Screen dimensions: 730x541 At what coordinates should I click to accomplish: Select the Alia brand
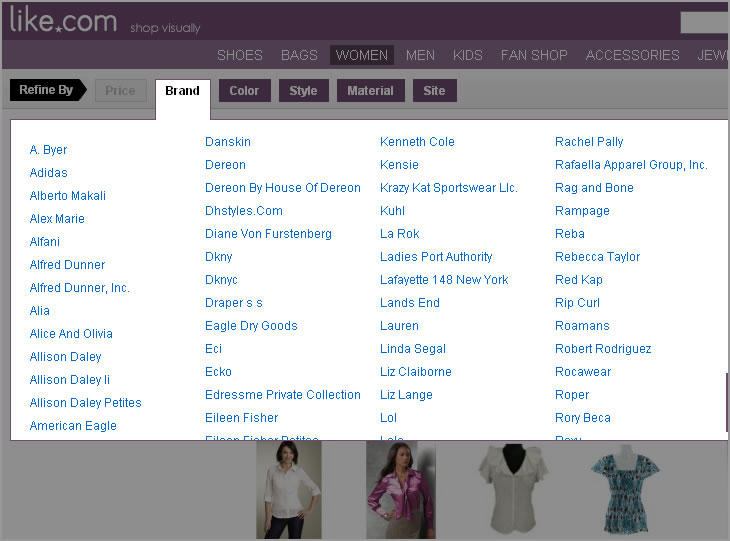(40, 311)
